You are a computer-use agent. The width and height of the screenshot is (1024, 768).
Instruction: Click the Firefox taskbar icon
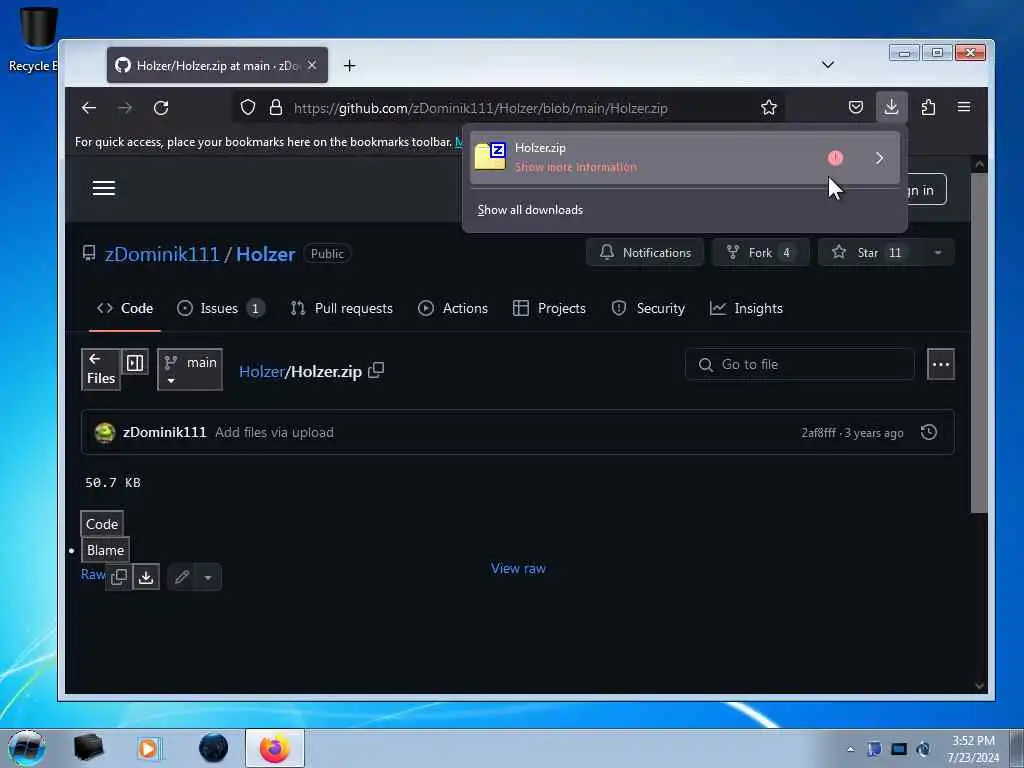pos(275,748)
